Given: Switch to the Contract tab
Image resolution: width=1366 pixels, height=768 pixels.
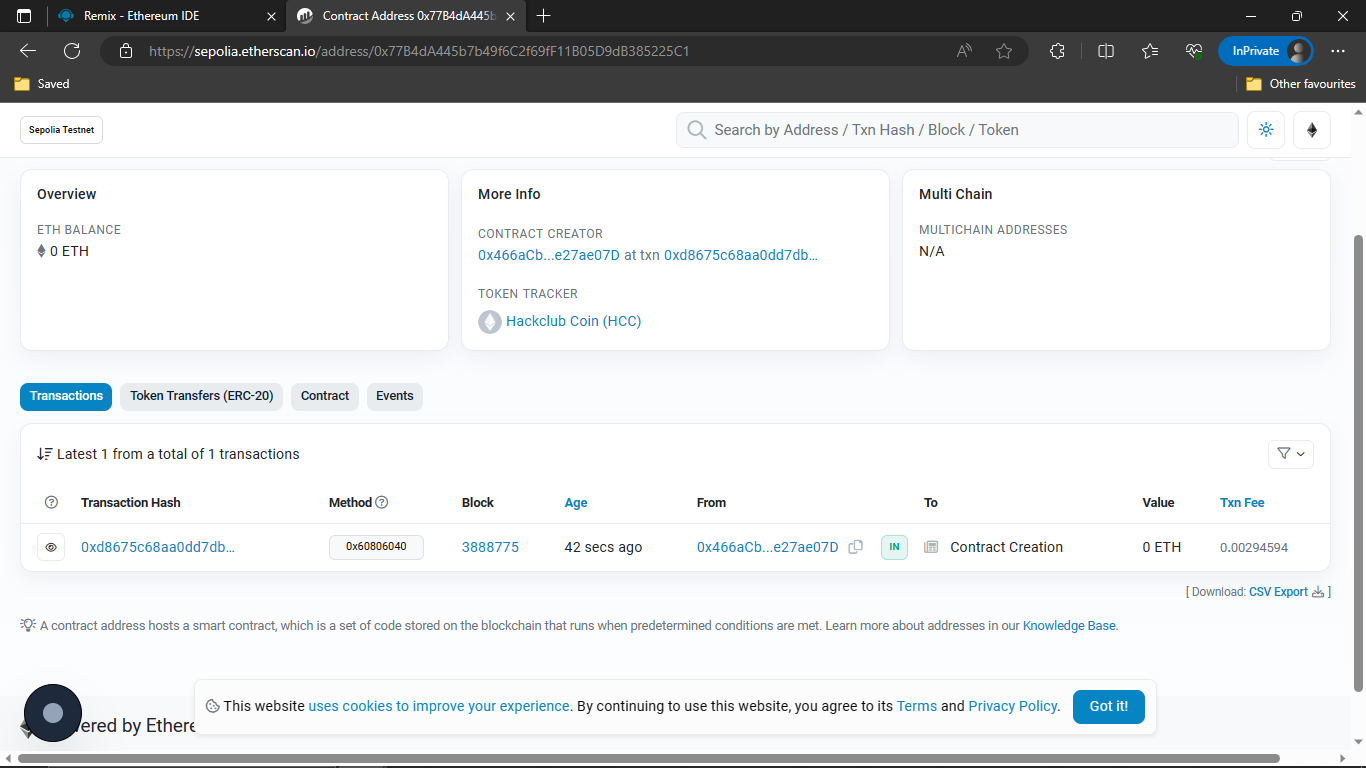Looking at the screenshot, I should 325,396.
